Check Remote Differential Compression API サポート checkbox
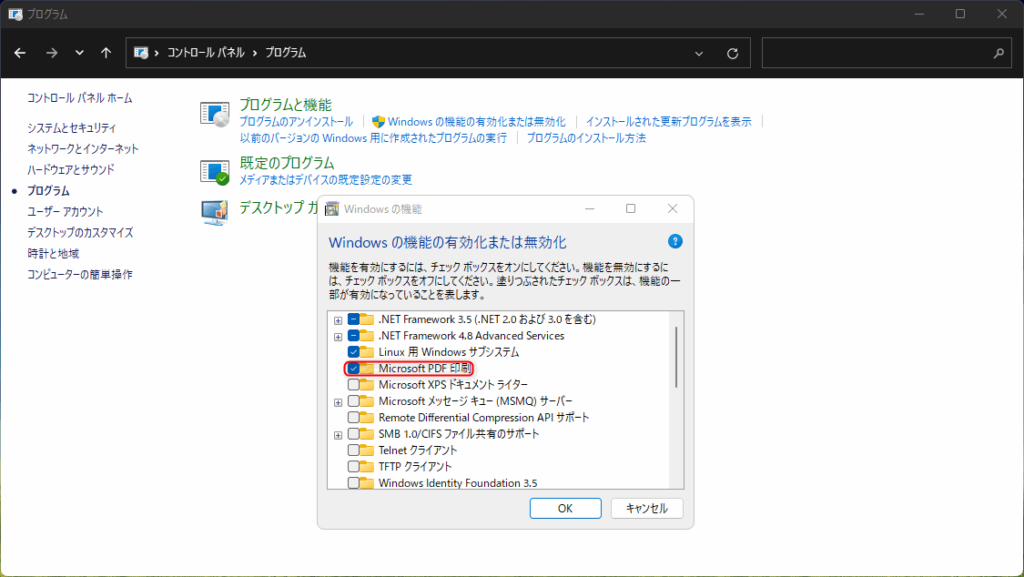Screen dimensions: 1024x577 pos(353,417)
